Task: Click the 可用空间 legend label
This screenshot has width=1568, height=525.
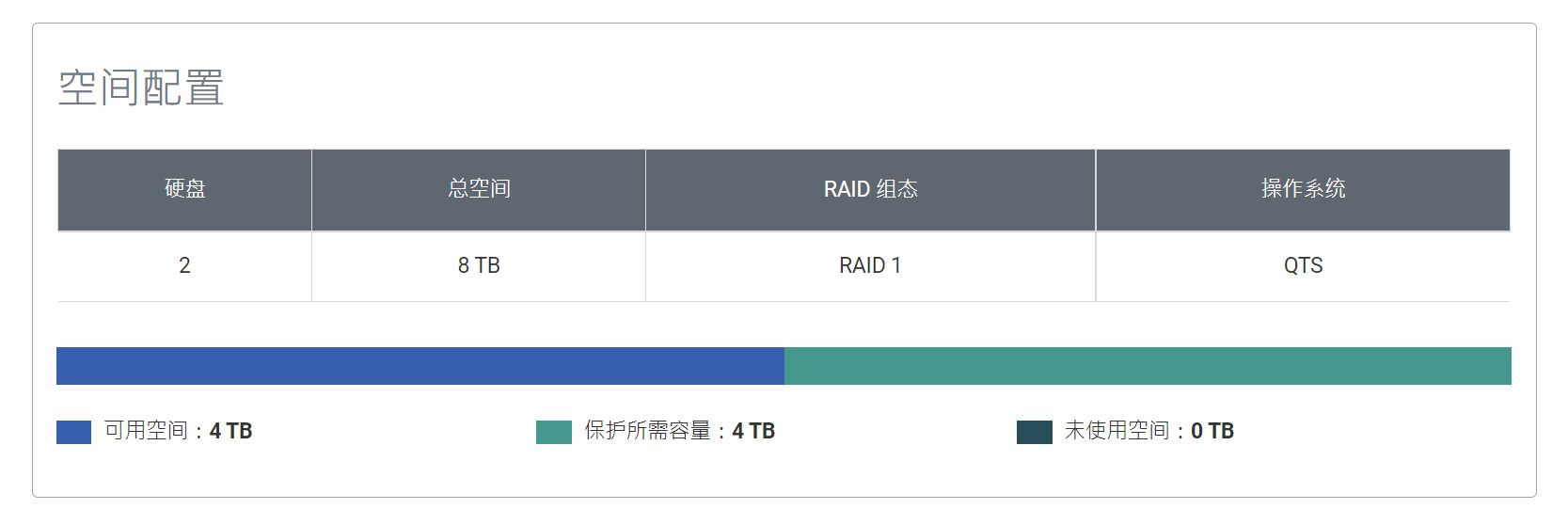Action: point(147,431)
